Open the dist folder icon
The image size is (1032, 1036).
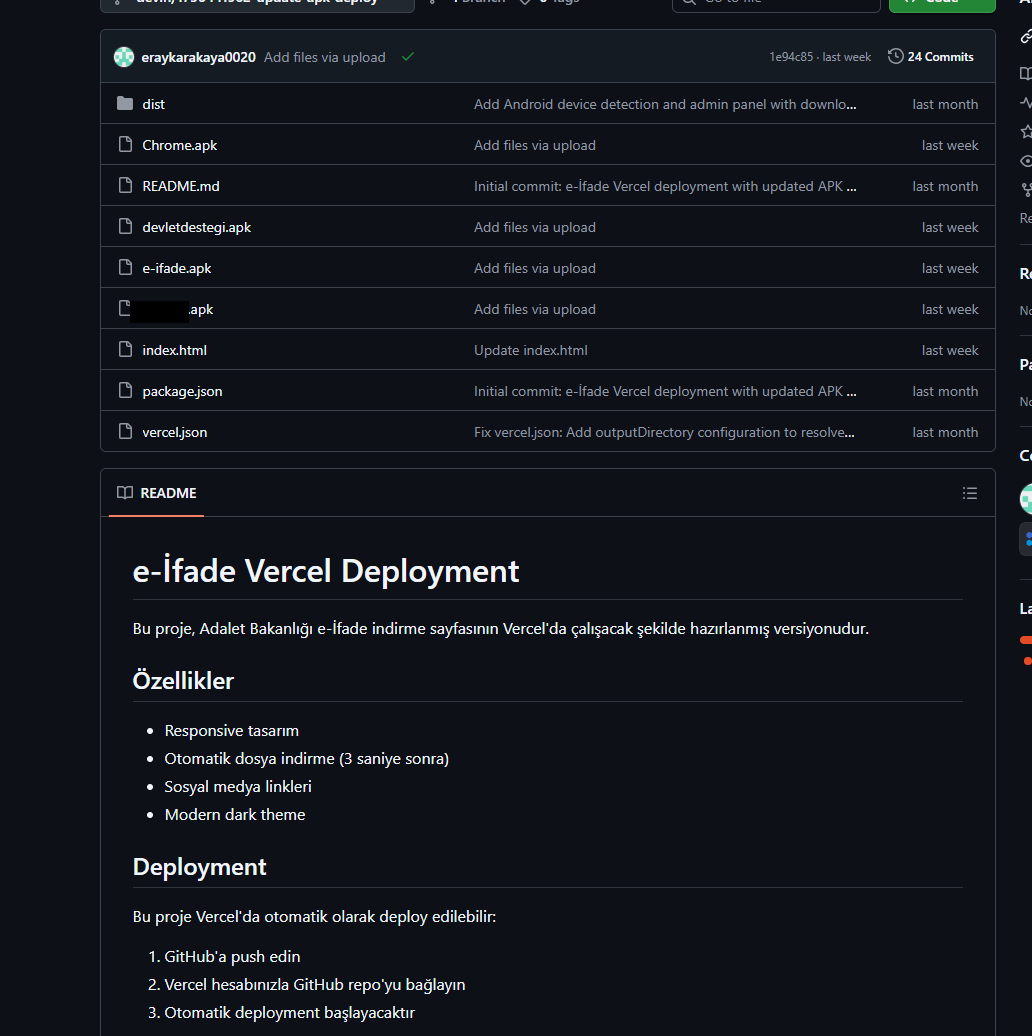pyautogui.click(x=124, y=103)
